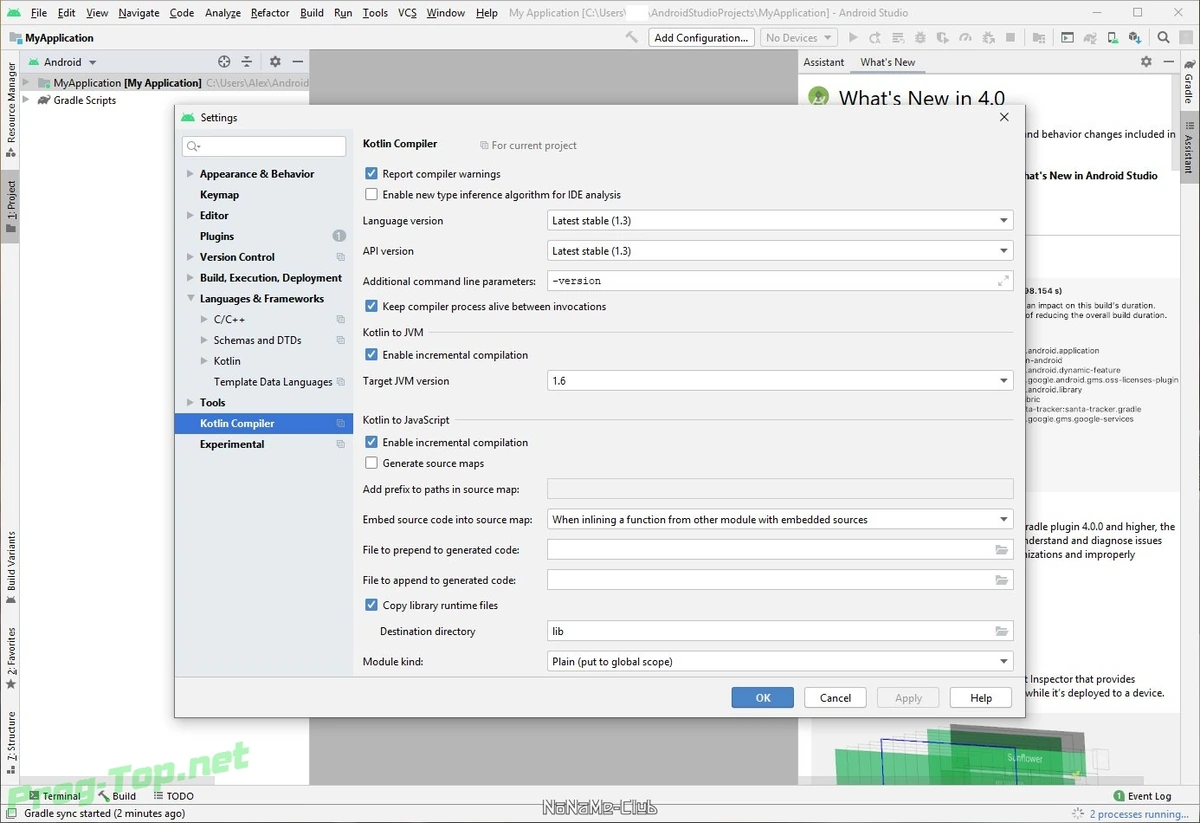Open the VCS menu
The height and width of the screenshot is (823, 1200).
(x=407, y=13)
